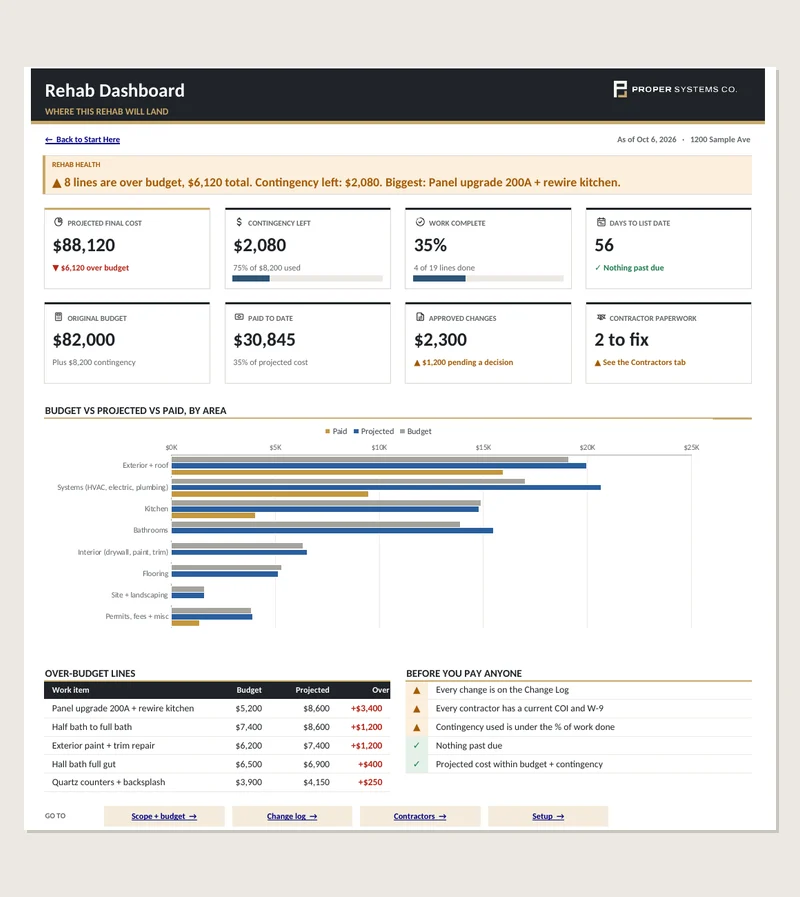Click the 56 days to list value
The image size is (800, 897).
pyautogui.click(x=604, y=245)
